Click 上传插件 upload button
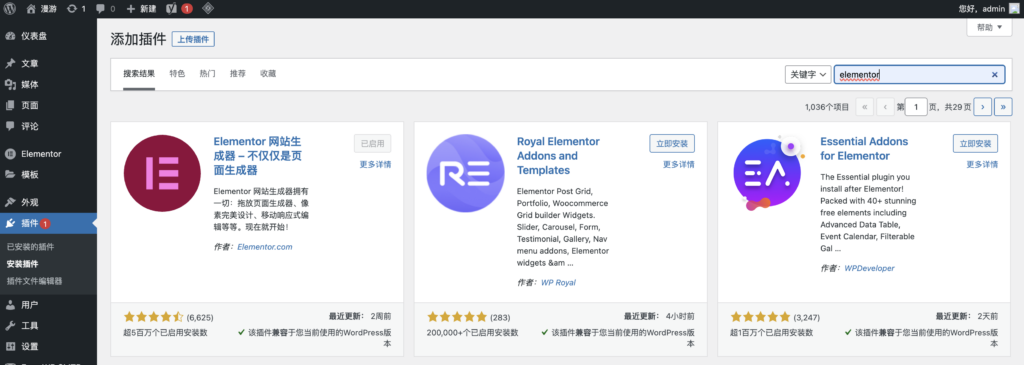This screenshot has width=1024, height=365. [x=193, y=39]
